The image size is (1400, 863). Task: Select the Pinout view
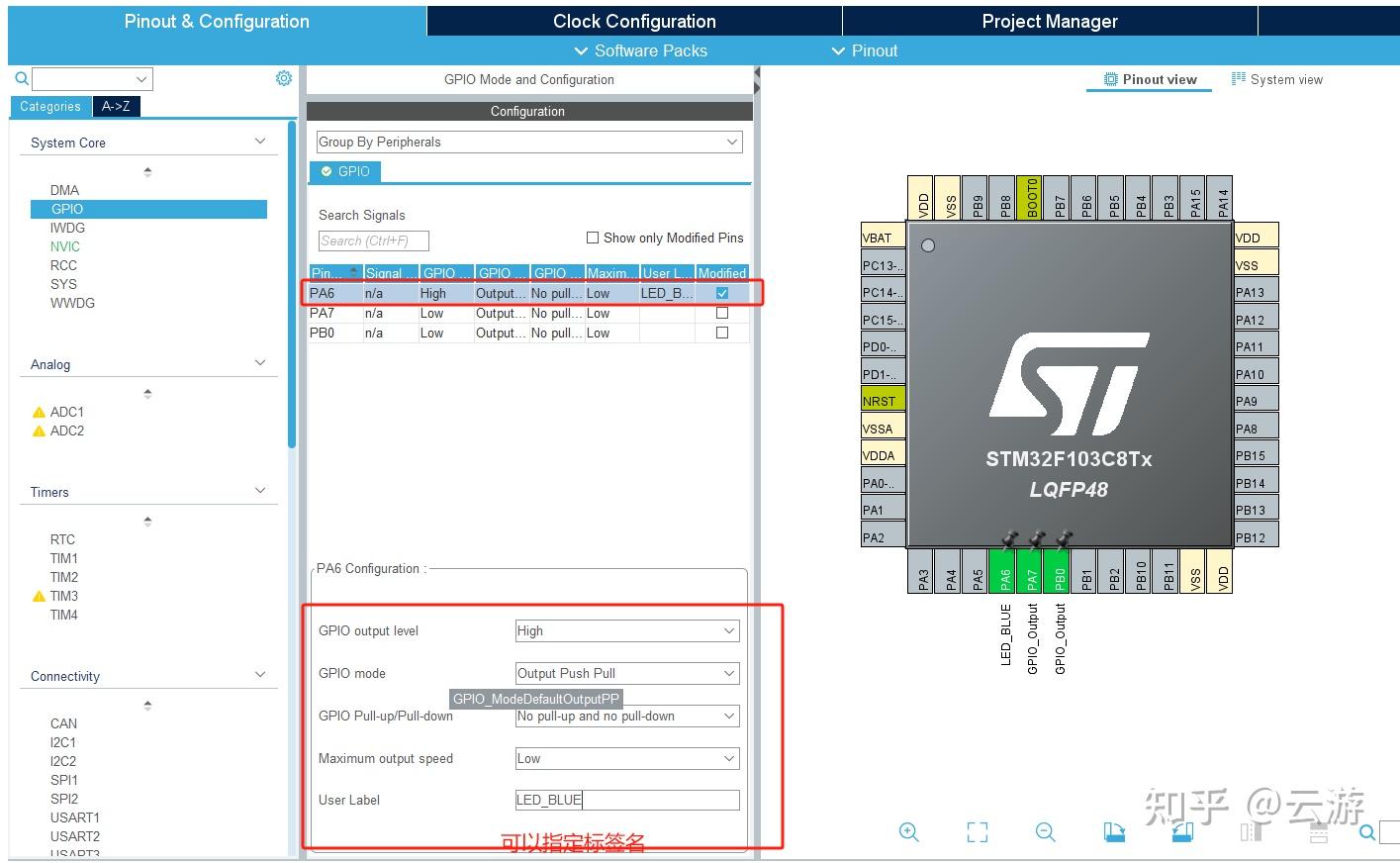[x=1149, y=79]
